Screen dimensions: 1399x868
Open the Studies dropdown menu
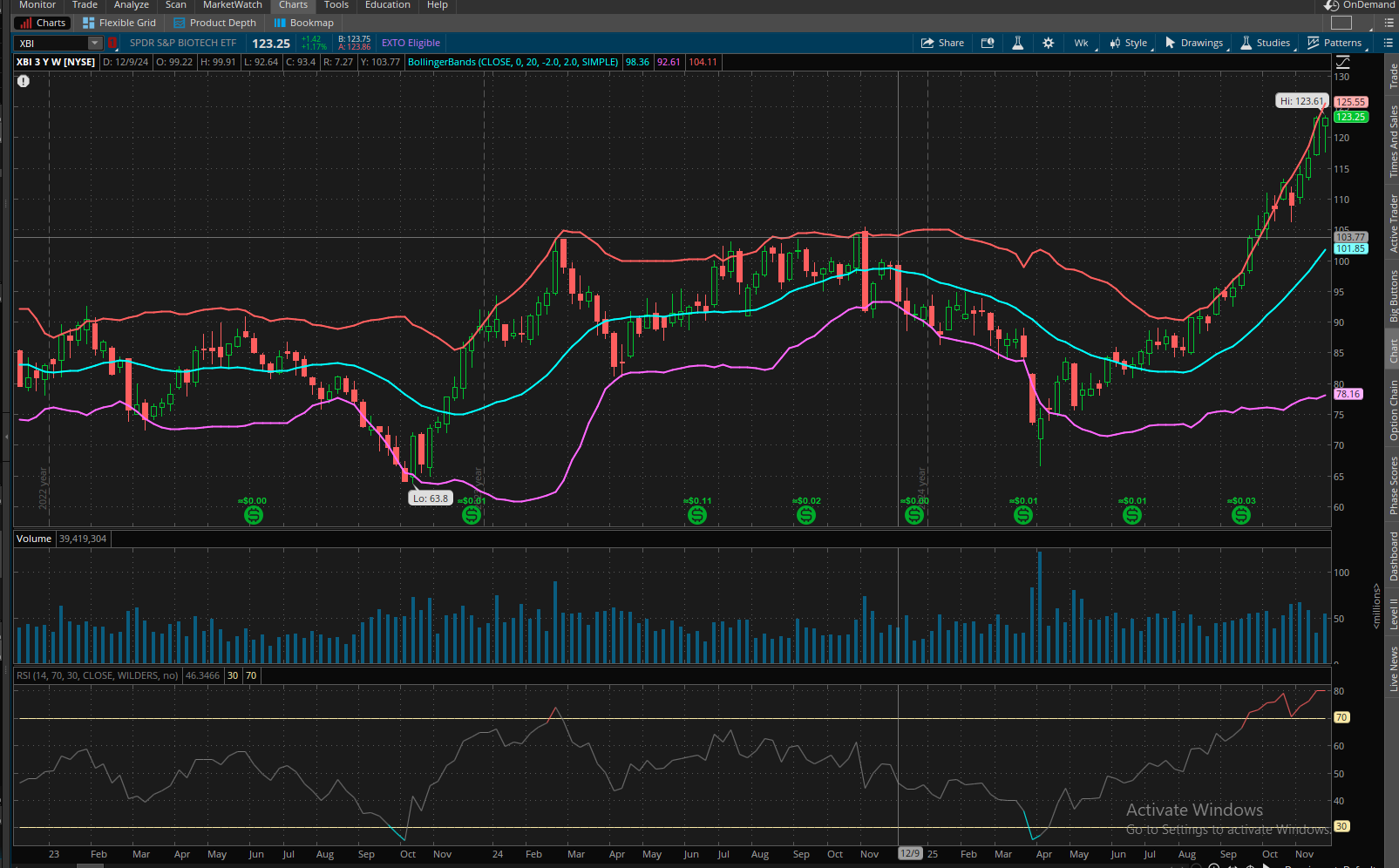[1266, 43]
